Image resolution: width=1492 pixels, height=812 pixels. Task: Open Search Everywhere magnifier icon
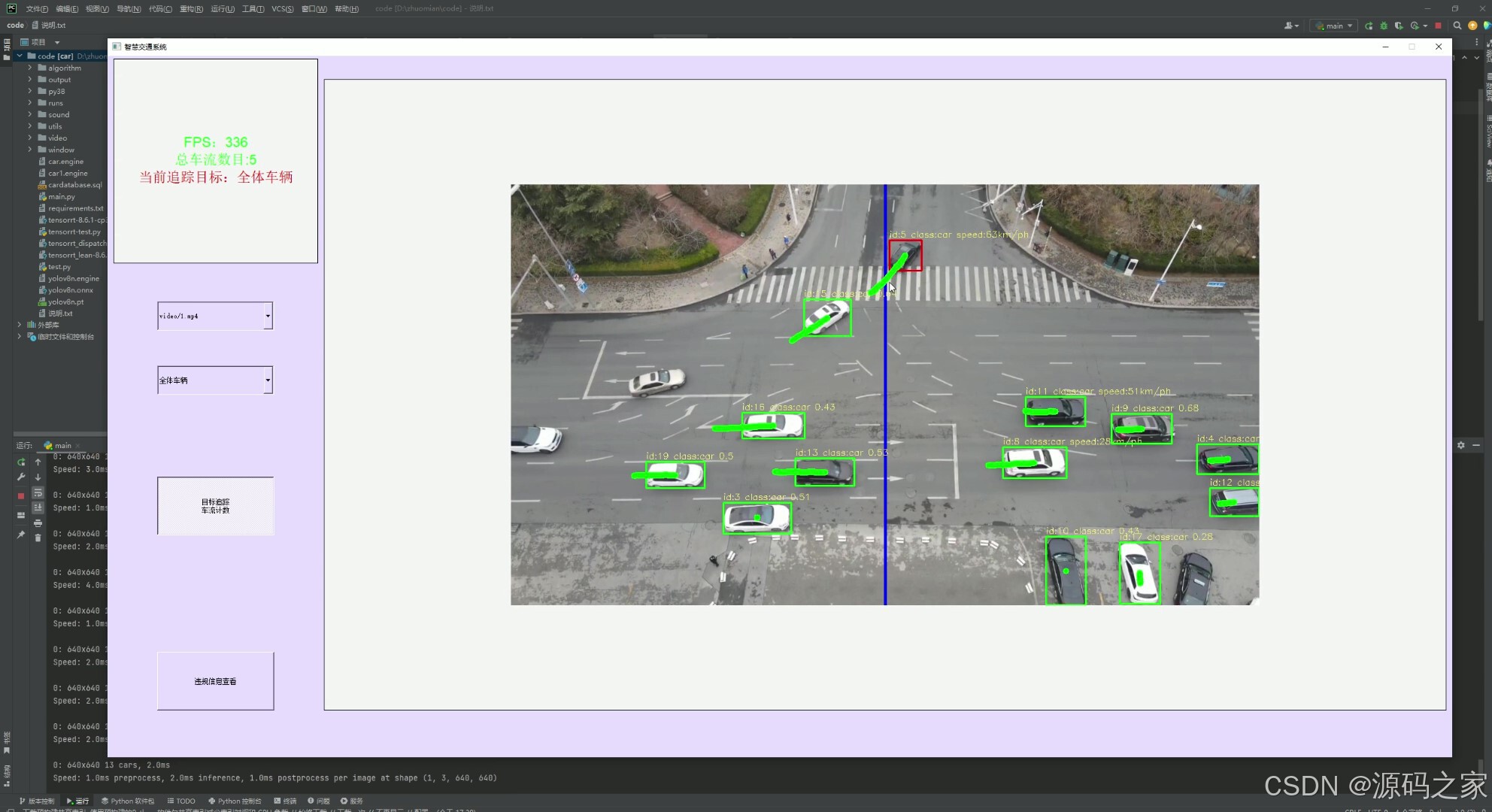pos(1457,26)
